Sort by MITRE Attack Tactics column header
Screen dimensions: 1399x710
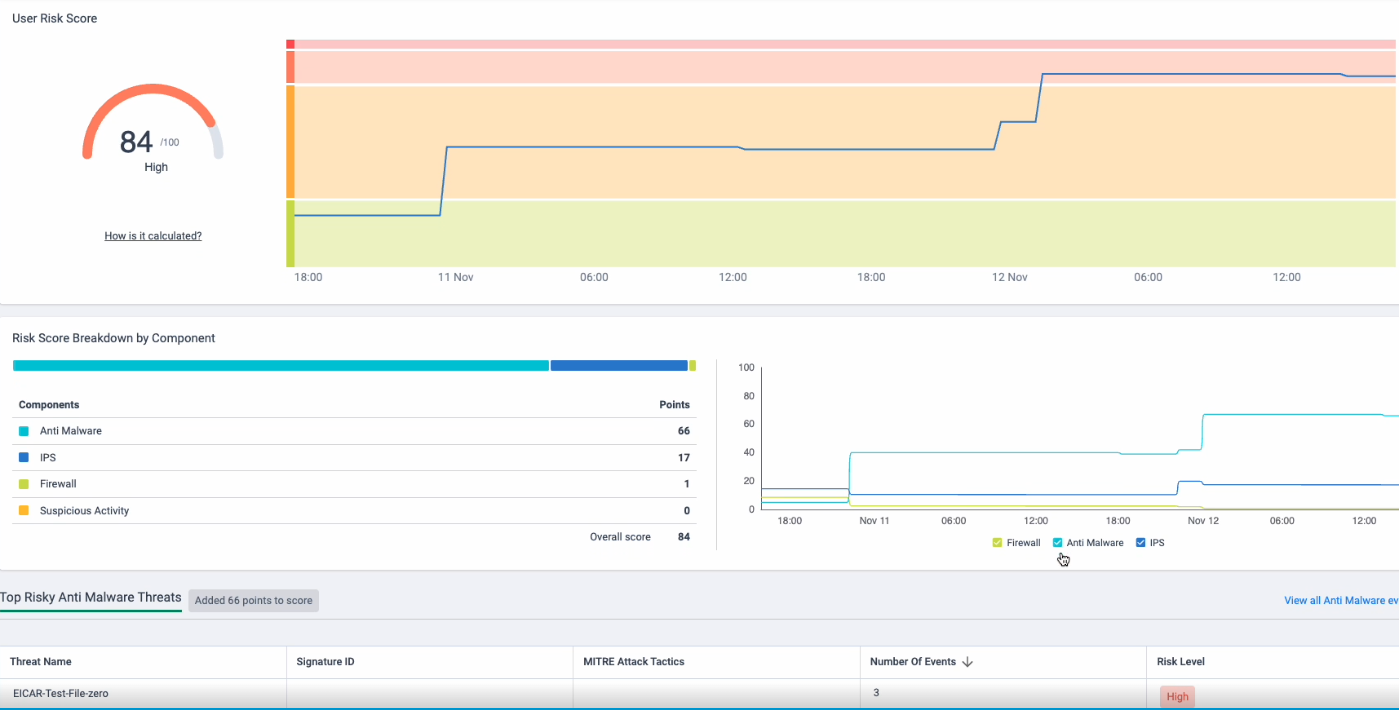tap(633, 662)
